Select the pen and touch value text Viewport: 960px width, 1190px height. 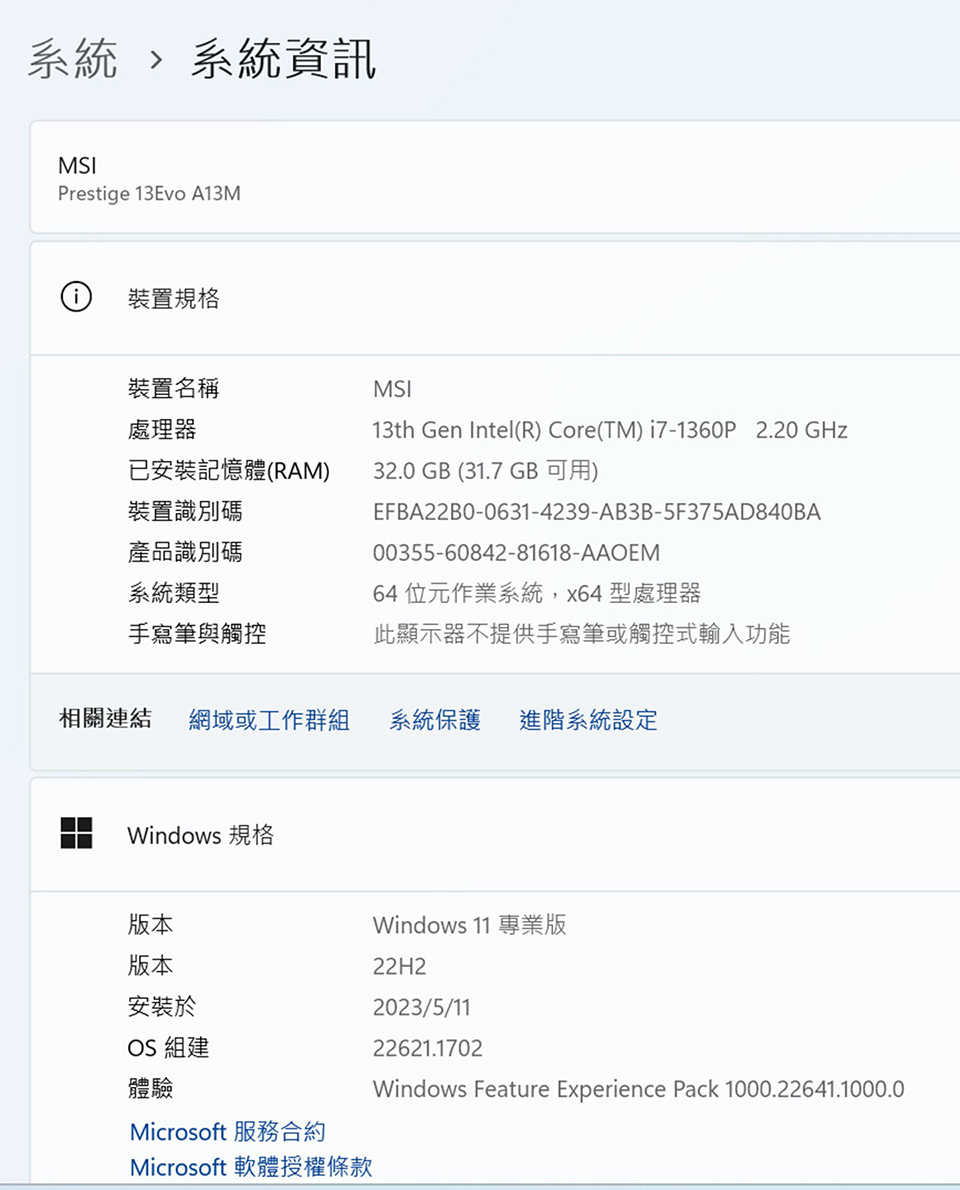pos(582,634)
